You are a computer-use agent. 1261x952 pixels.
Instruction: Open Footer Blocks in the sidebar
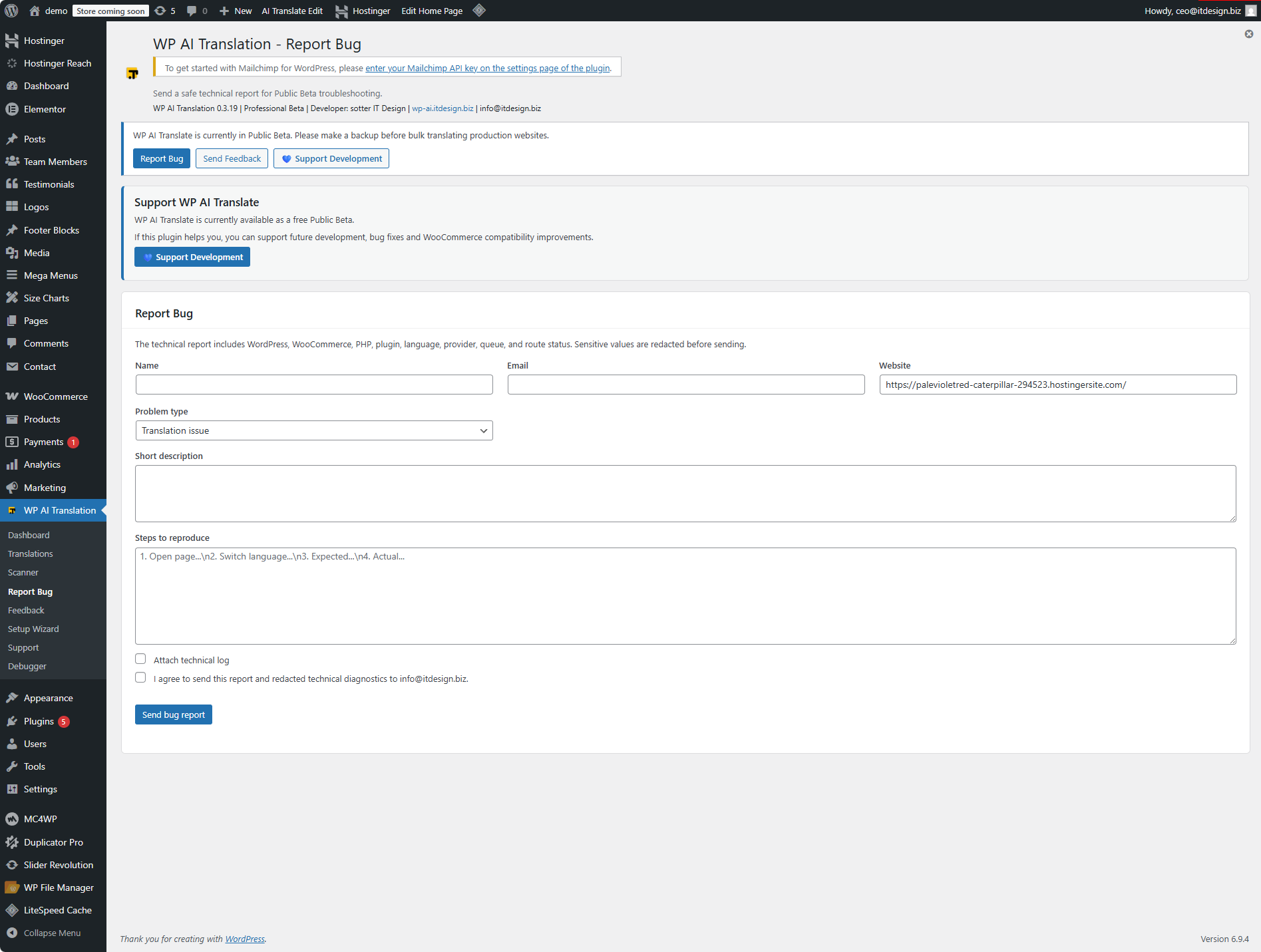click(x=53, y=230)
